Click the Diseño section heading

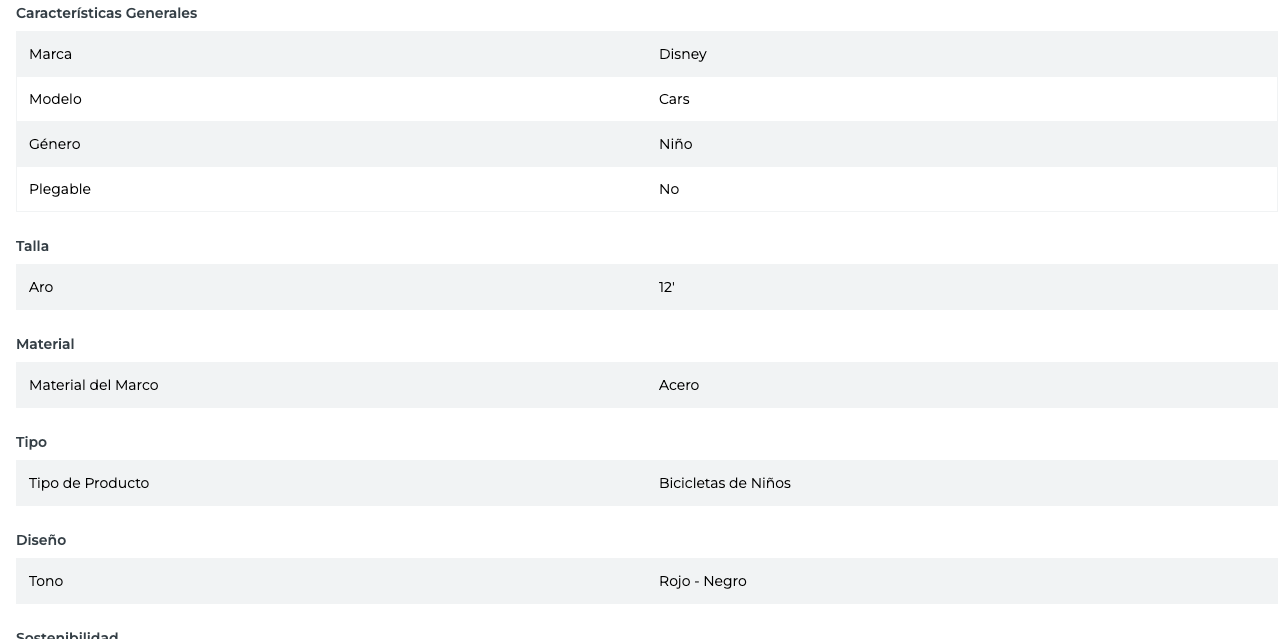(x=40, y=540)
